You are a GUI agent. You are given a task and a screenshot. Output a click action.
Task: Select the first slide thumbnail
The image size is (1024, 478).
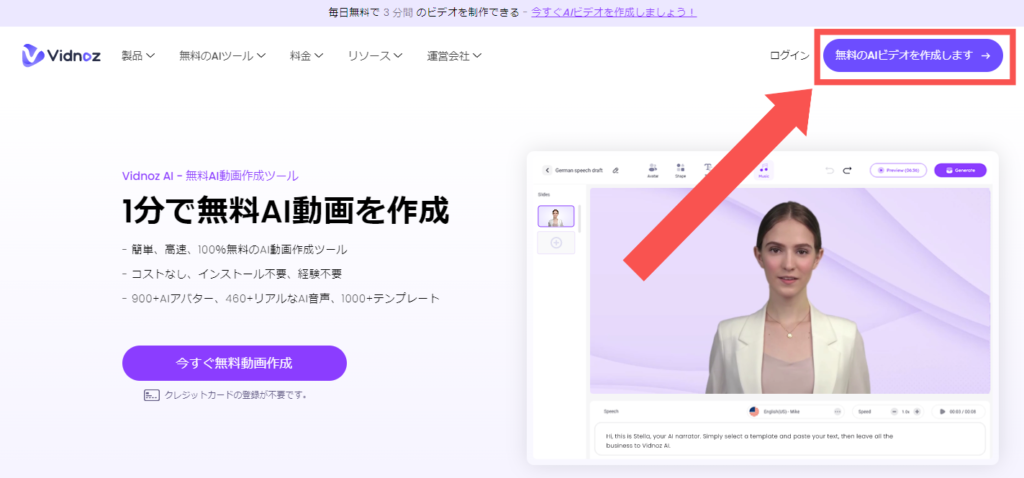556,216
